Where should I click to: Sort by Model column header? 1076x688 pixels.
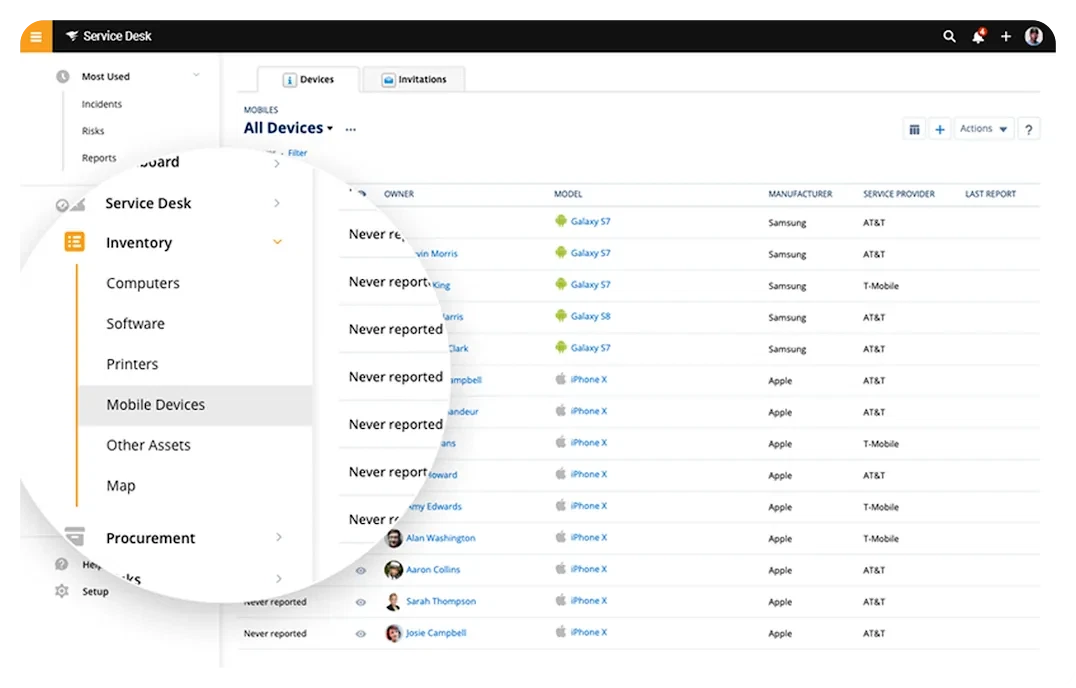tap(568, 194)
